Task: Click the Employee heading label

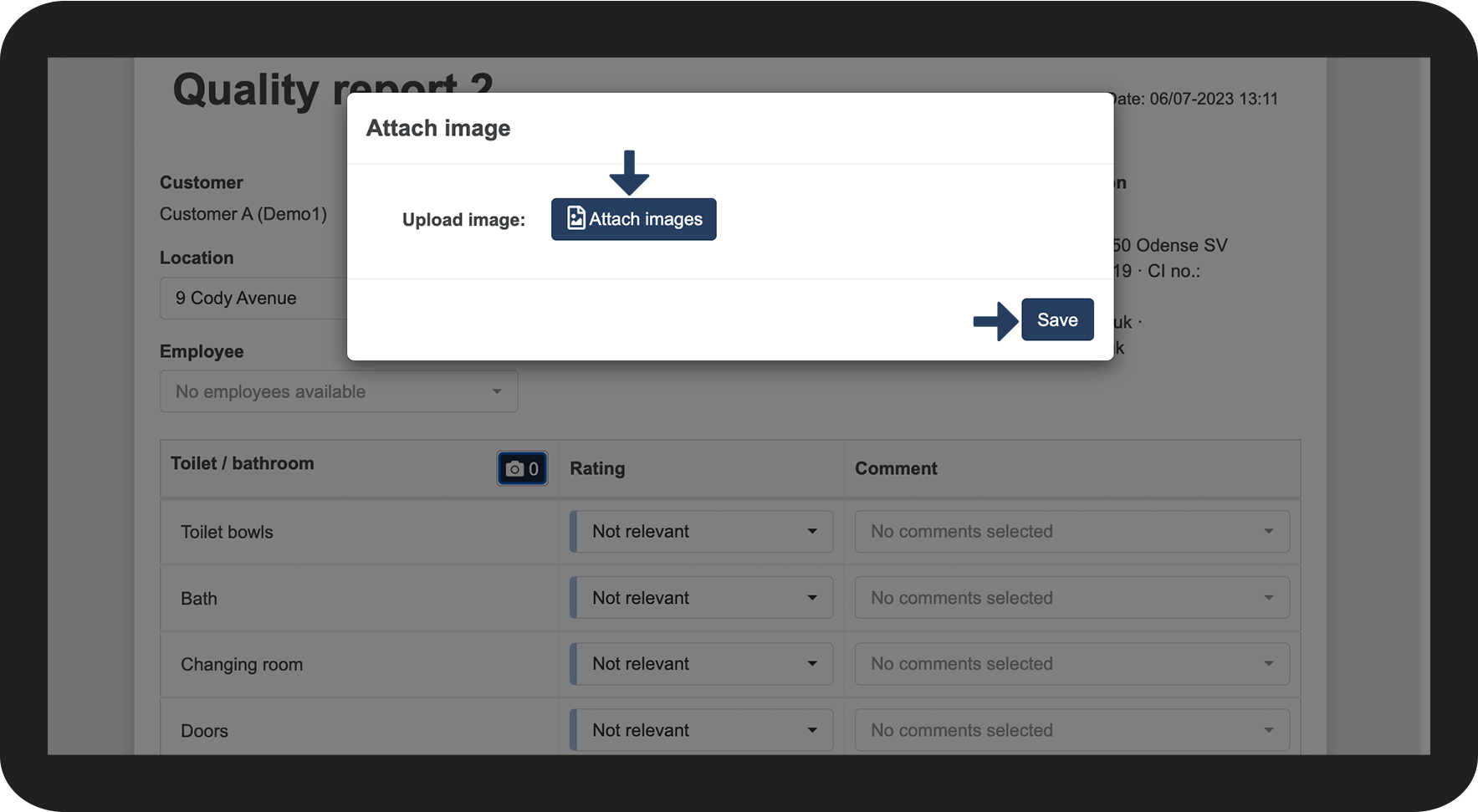Action: coord(202,351)
